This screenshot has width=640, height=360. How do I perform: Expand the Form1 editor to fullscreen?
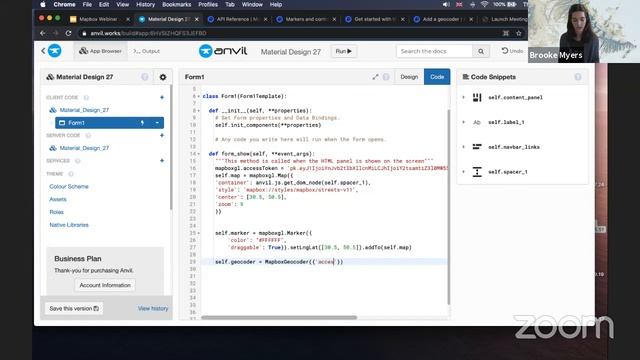pos(375,77)
